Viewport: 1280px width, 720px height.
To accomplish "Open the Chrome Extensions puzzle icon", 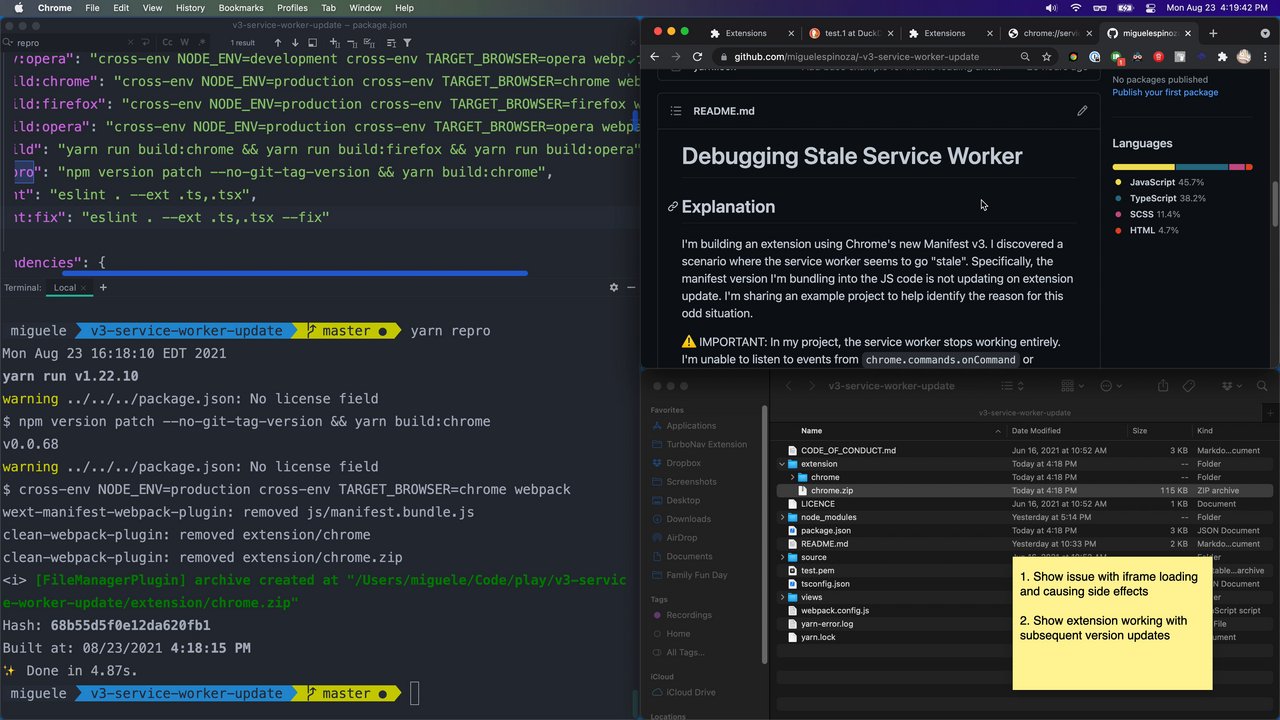I will (1221, 57).
